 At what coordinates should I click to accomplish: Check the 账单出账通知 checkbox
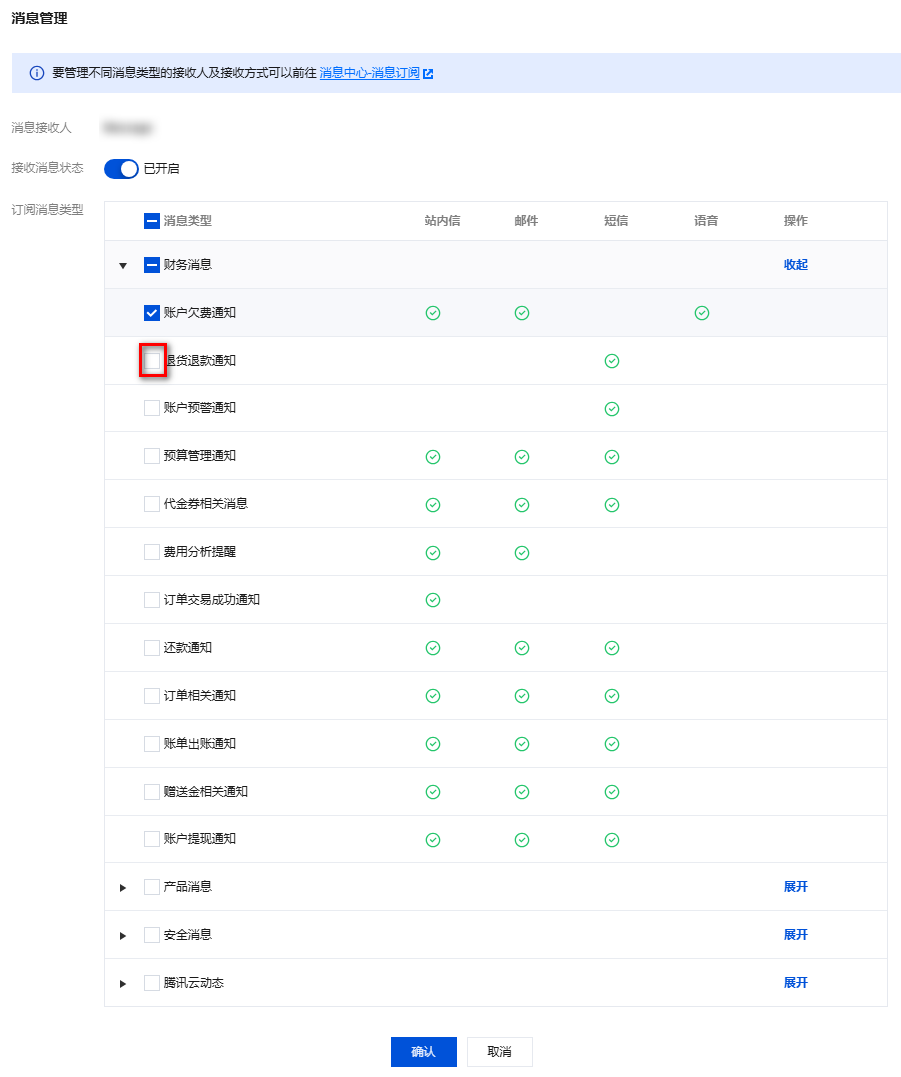tap(152, 744)
